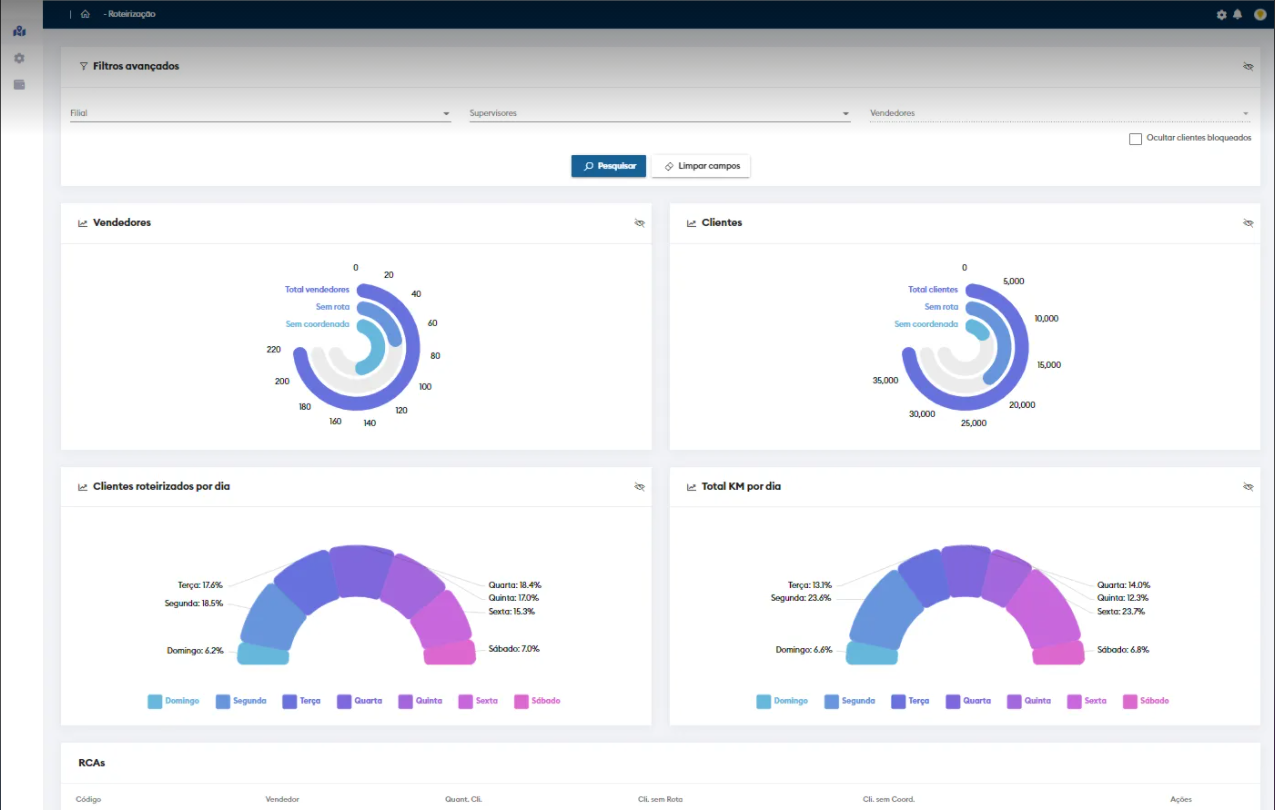Open the routing map icon in sidebar
The height and width of the screenshot is (810, 1275).
click(x=19, y=31)
